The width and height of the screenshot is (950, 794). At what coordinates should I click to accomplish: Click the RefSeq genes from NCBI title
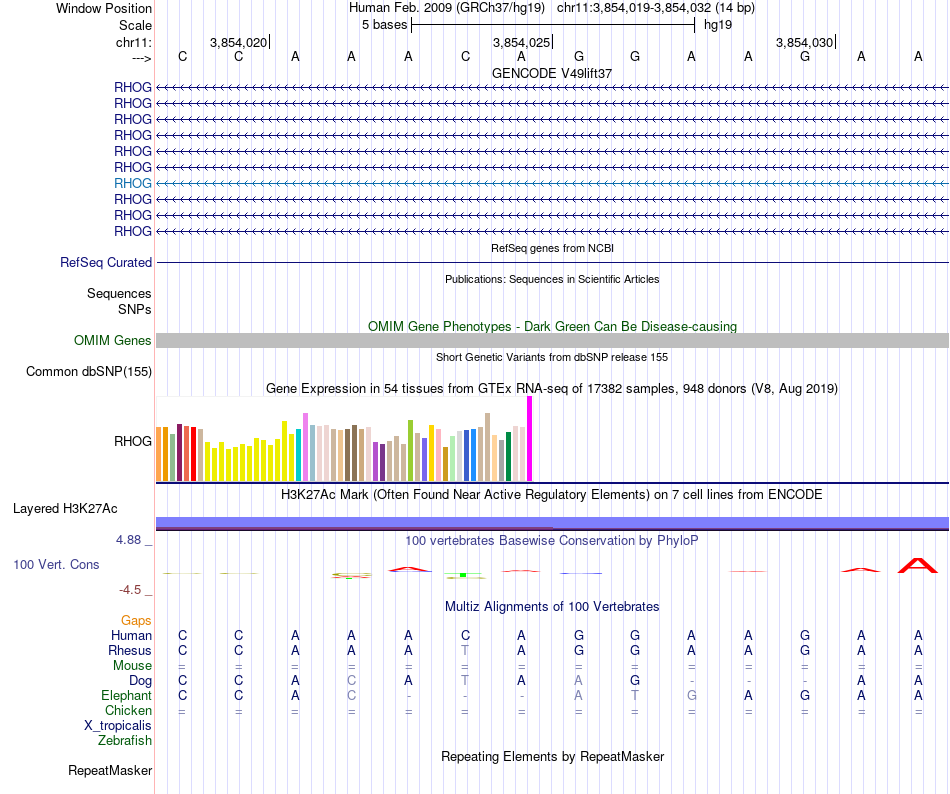coord(553,248)
